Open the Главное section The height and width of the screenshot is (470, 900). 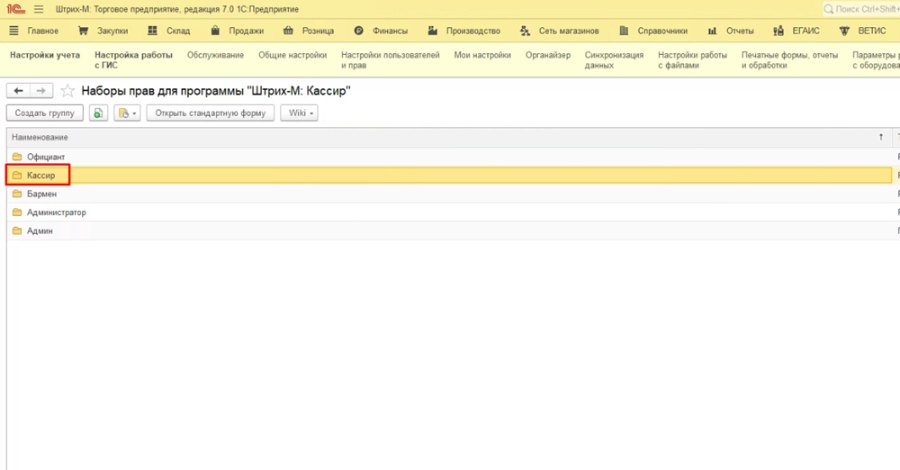[x=43, y=30]
